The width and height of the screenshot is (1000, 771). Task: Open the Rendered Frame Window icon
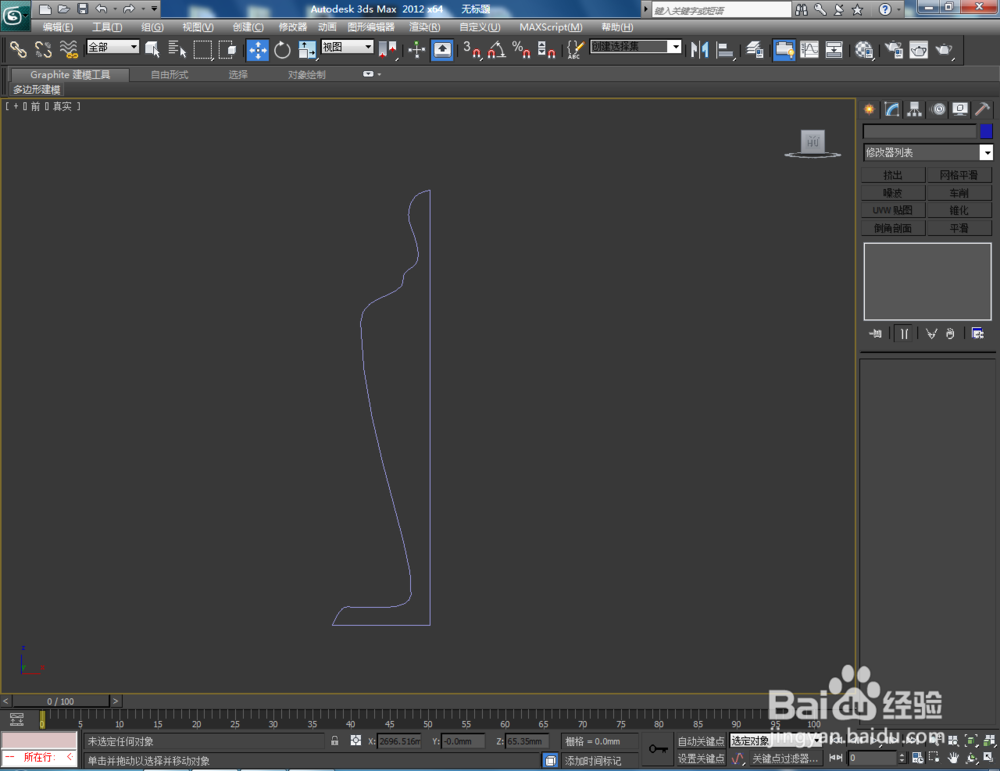point(918,49)
